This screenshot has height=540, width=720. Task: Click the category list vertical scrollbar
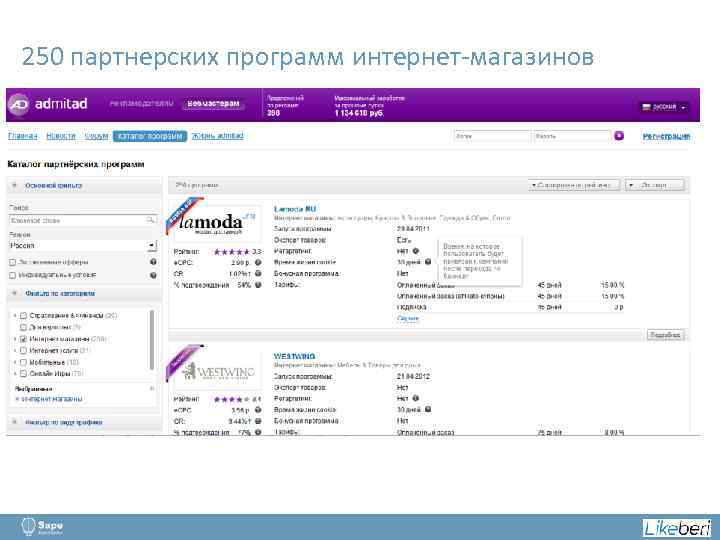coord(152,340)
